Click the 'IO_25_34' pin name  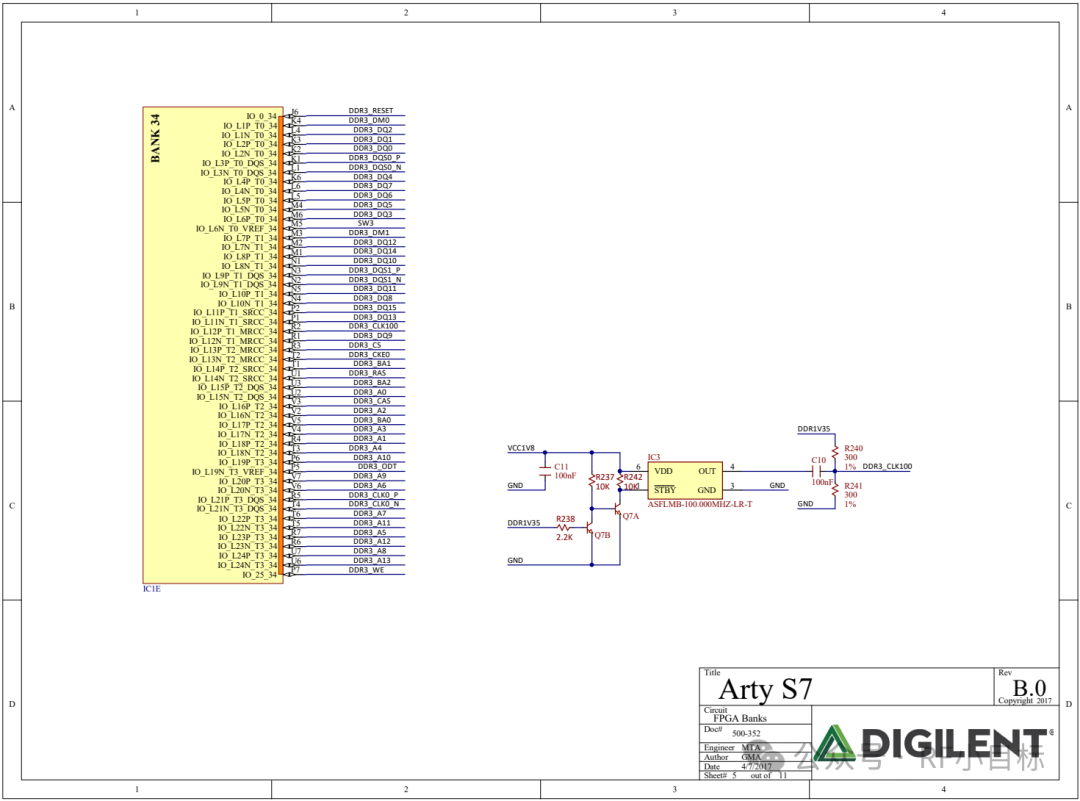click(x=260, y=574)
